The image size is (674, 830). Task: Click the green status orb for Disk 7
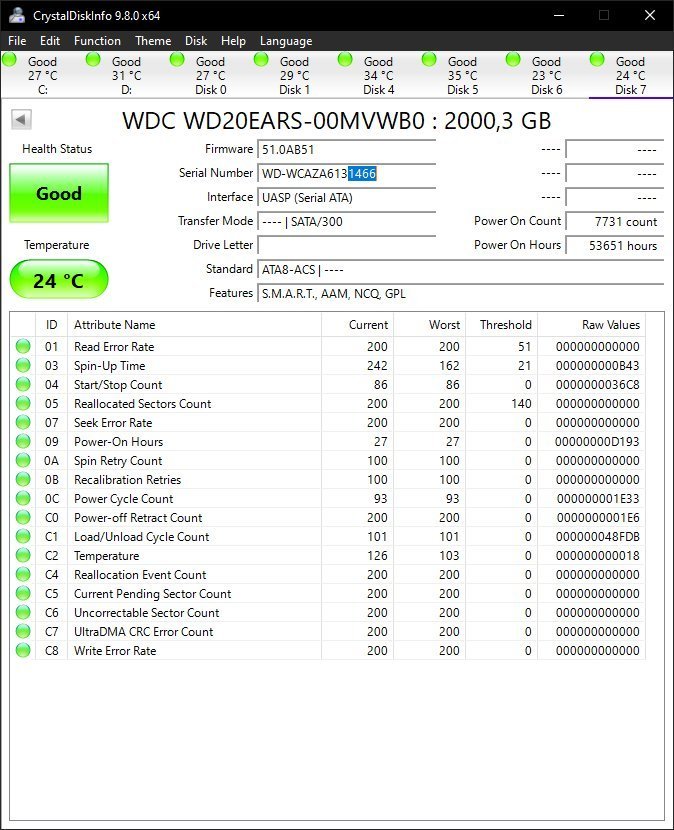(597, 60)
